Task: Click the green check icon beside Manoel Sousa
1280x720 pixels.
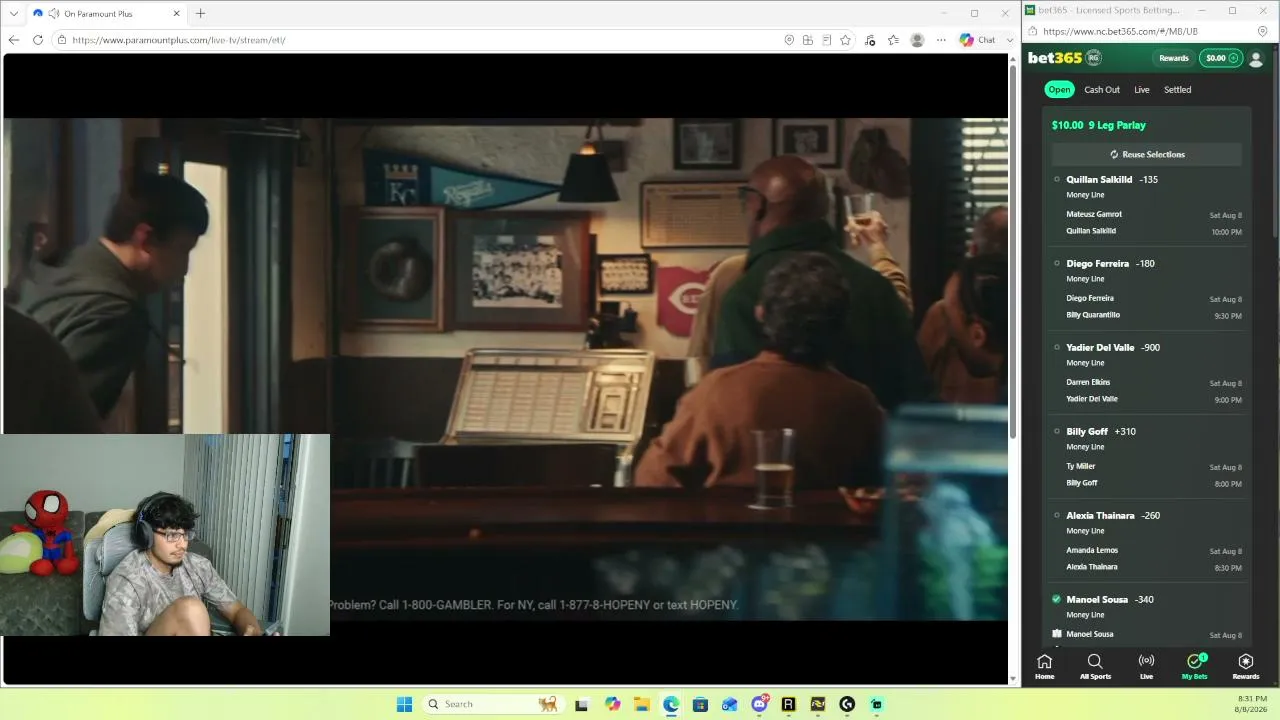Action: click(x=1056, y=599)
